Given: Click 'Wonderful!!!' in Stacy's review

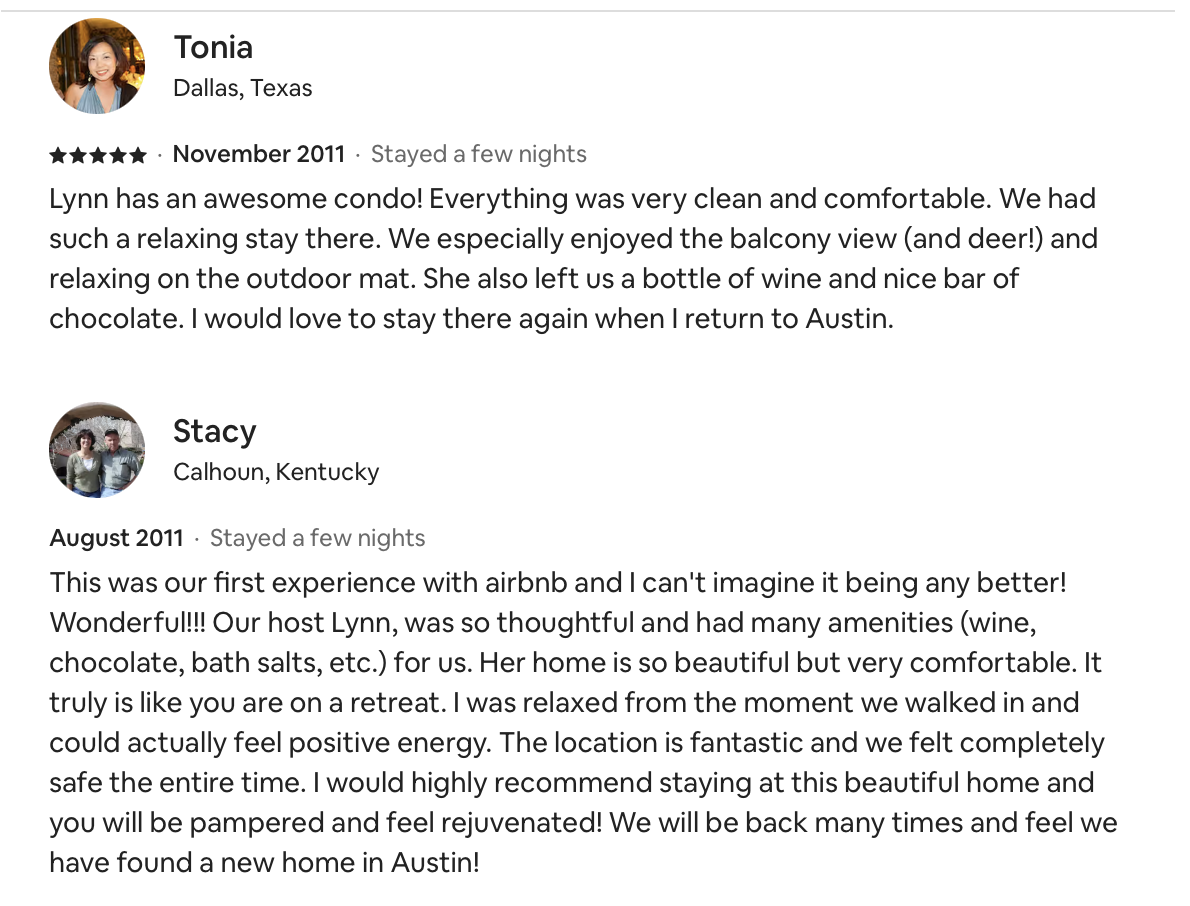Looking at the screenshot, I should point(128,623).
